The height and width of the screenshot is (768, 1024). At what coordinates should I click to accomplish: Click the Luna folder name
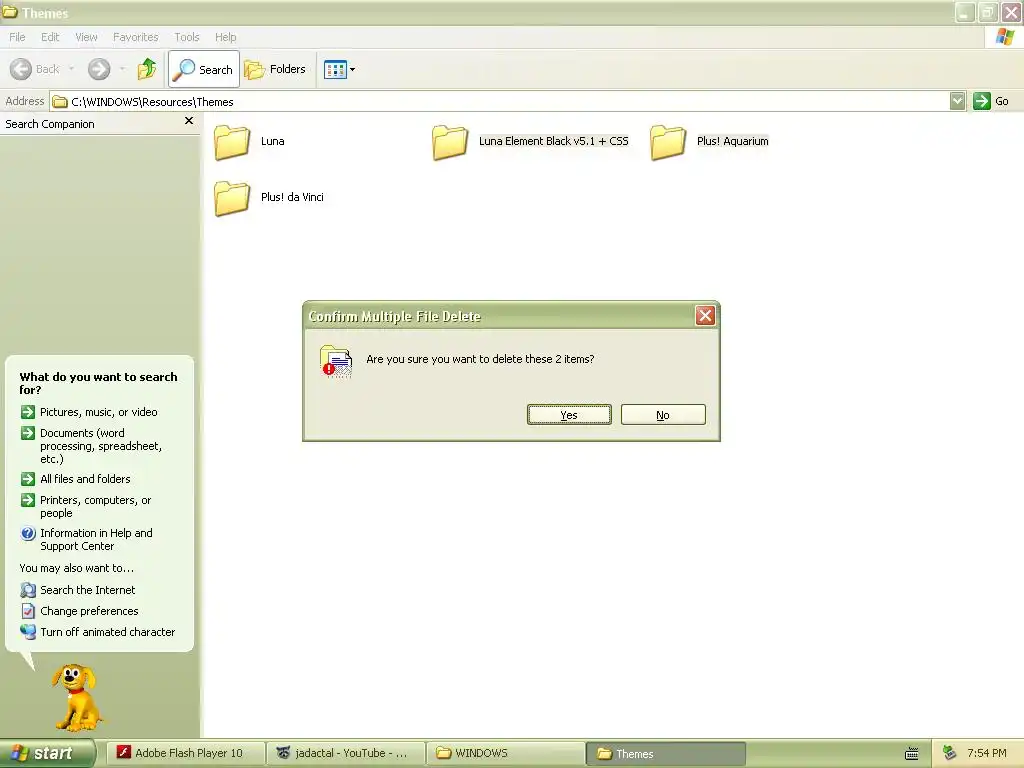point(272,141)
